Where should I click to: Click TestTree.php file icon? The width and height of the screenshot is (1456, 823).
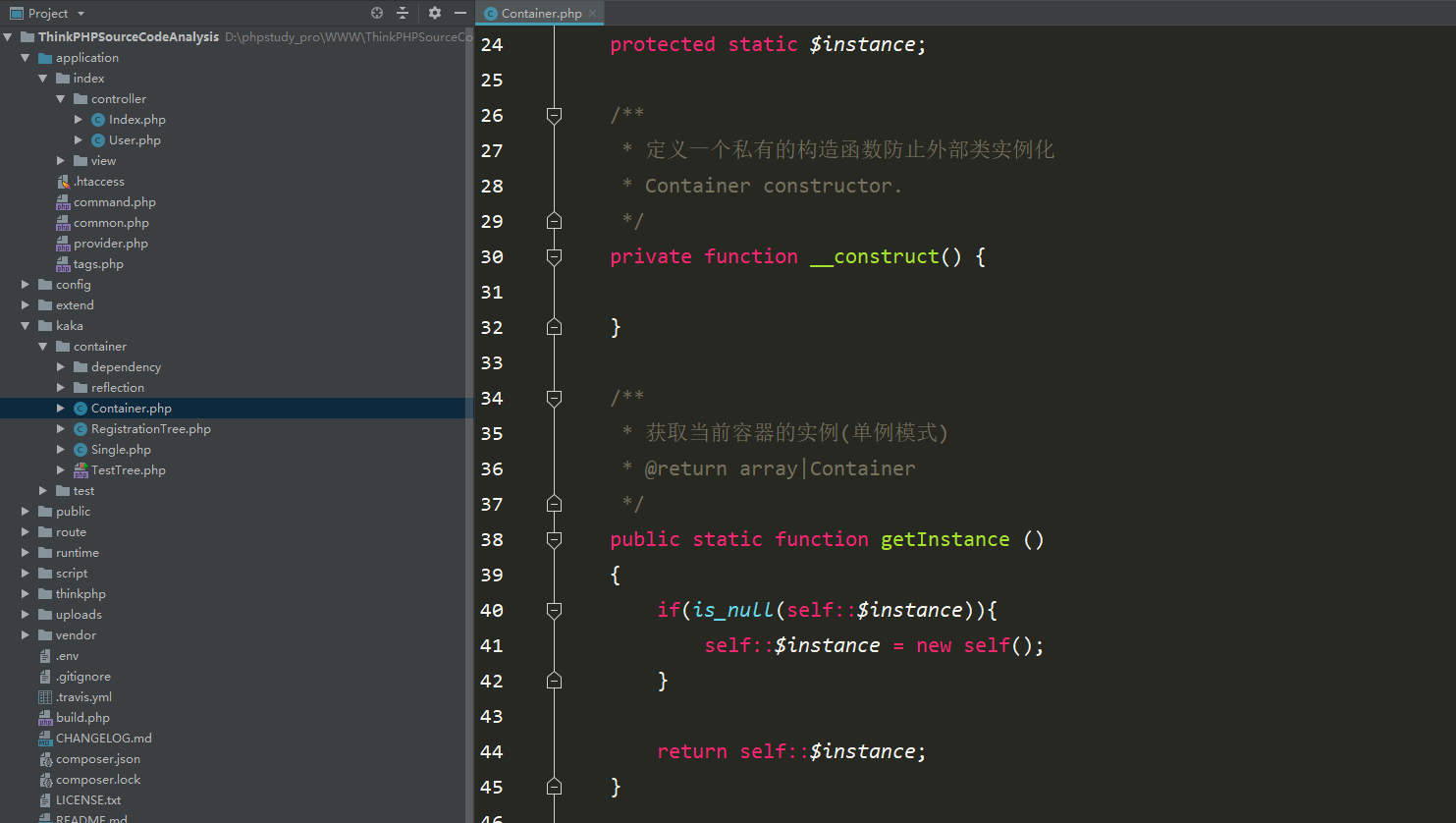tap(81, 470)
